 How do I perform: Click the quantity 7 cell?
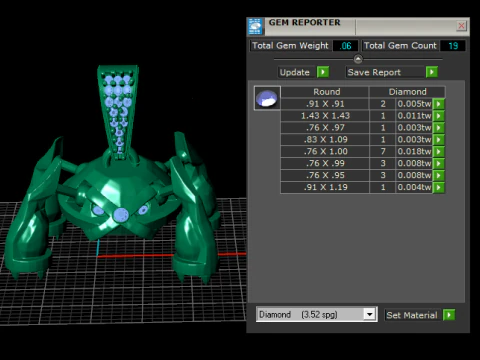click(x=383, y=152)
